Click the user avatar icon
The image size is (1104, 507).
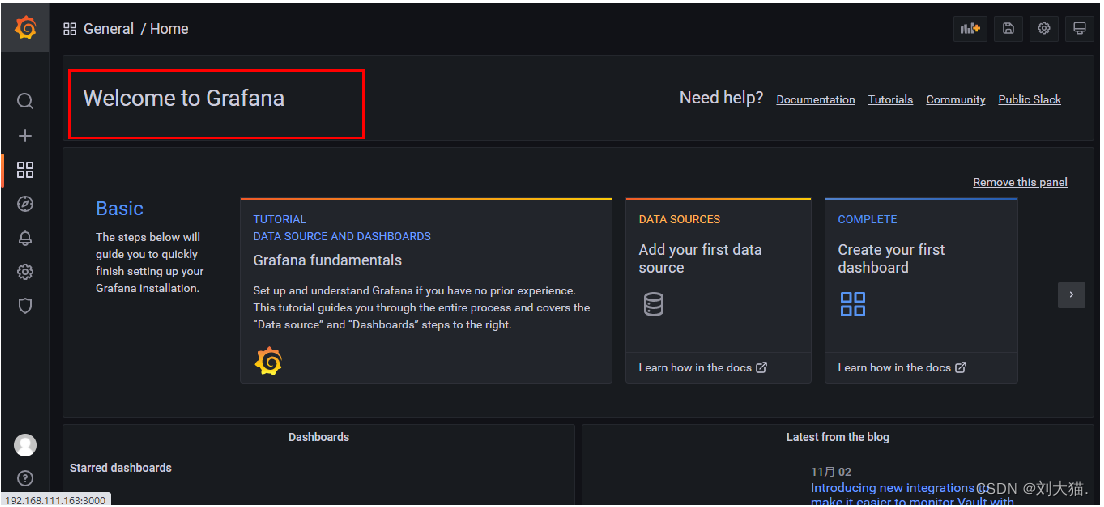tap(26, 445)
